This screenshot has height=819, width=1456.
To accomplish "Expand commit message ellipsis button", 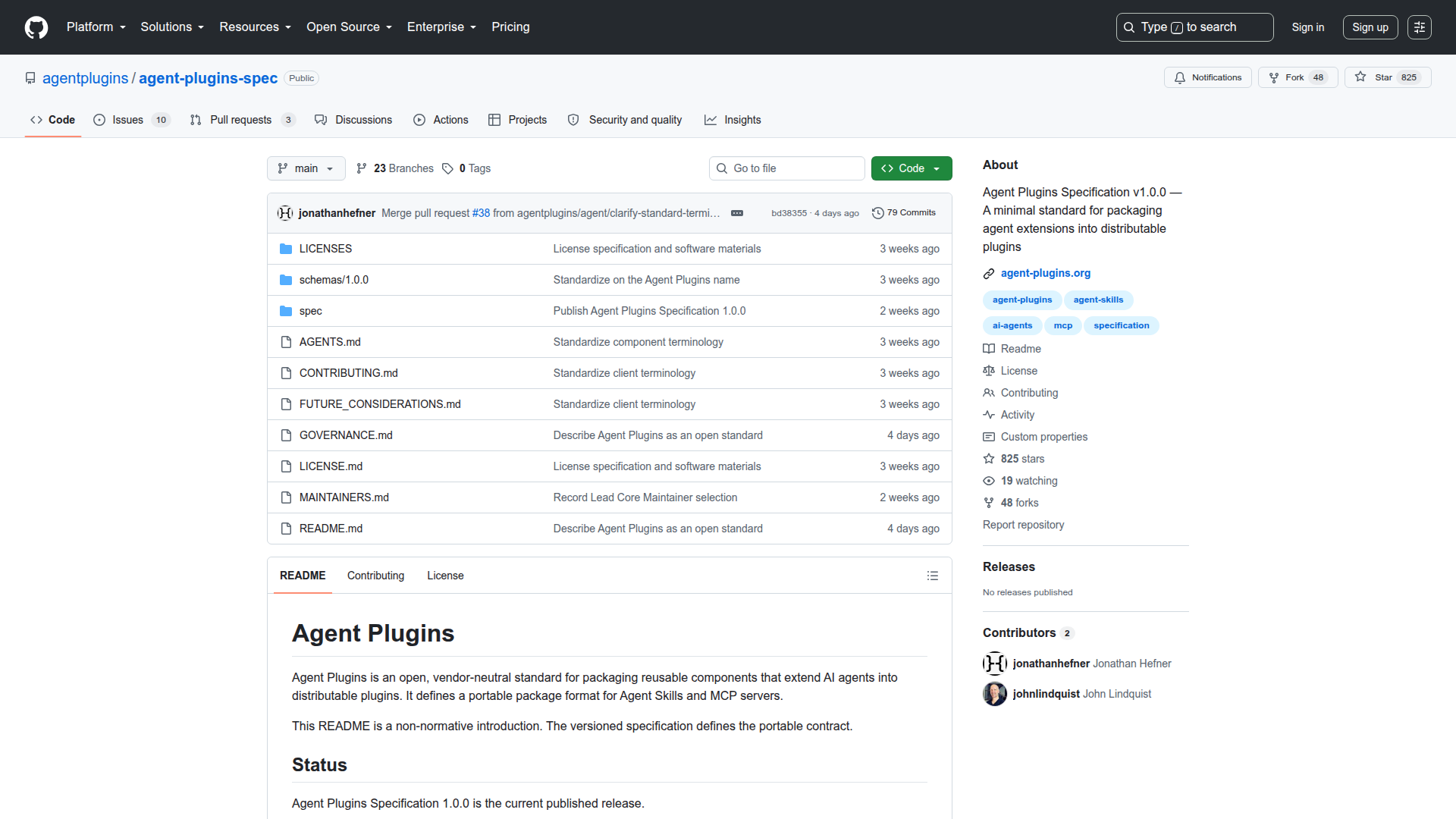I will (737, 213).
